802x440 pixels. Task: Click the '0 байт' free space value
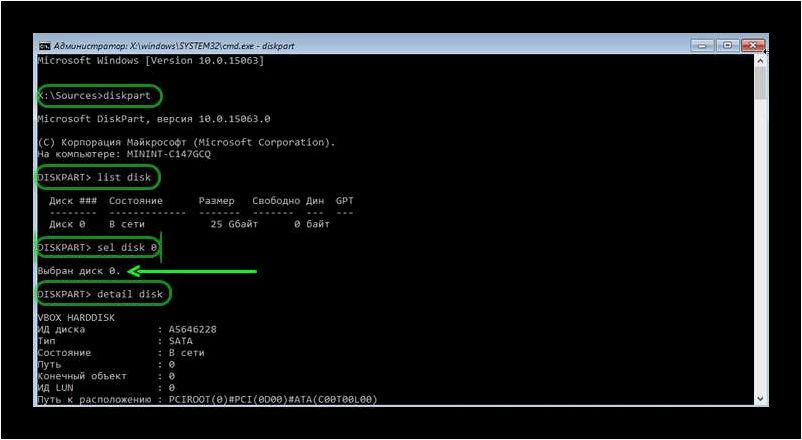tap(311, 224)
